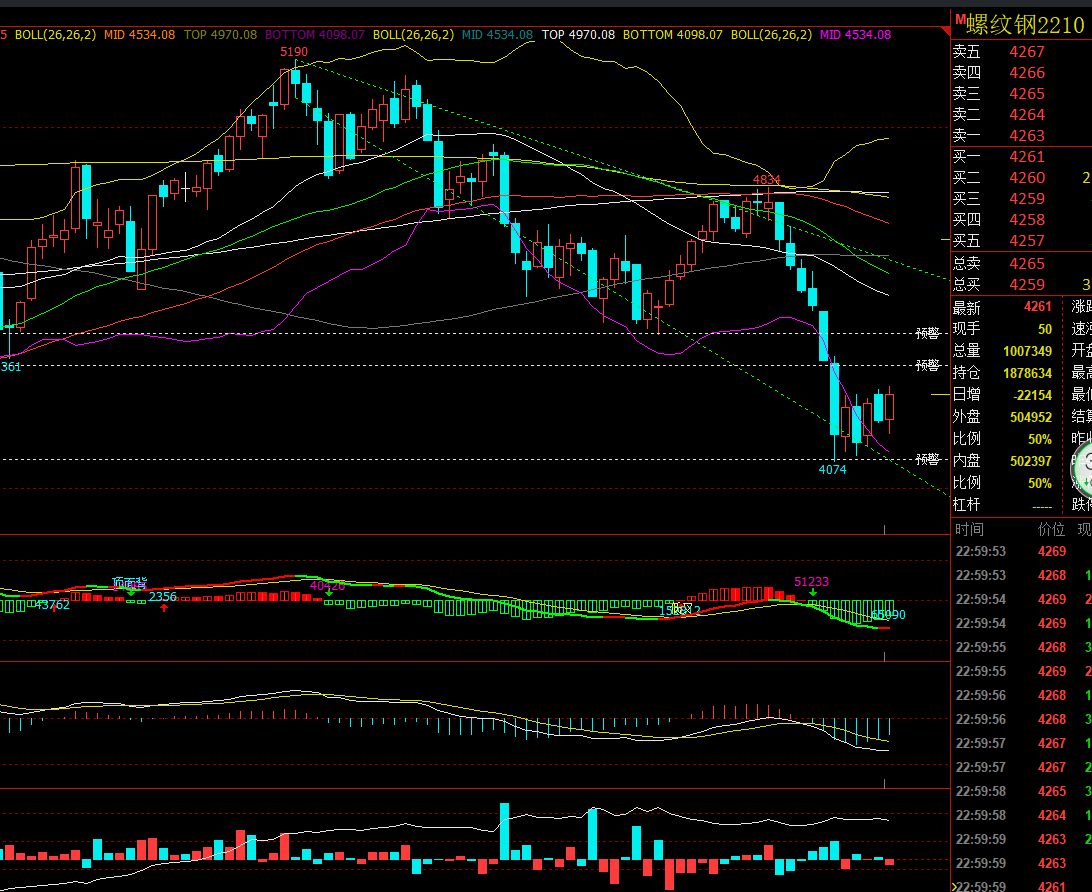Select the 4074 low price marker

pyautogui.click(x=832, y=469)
